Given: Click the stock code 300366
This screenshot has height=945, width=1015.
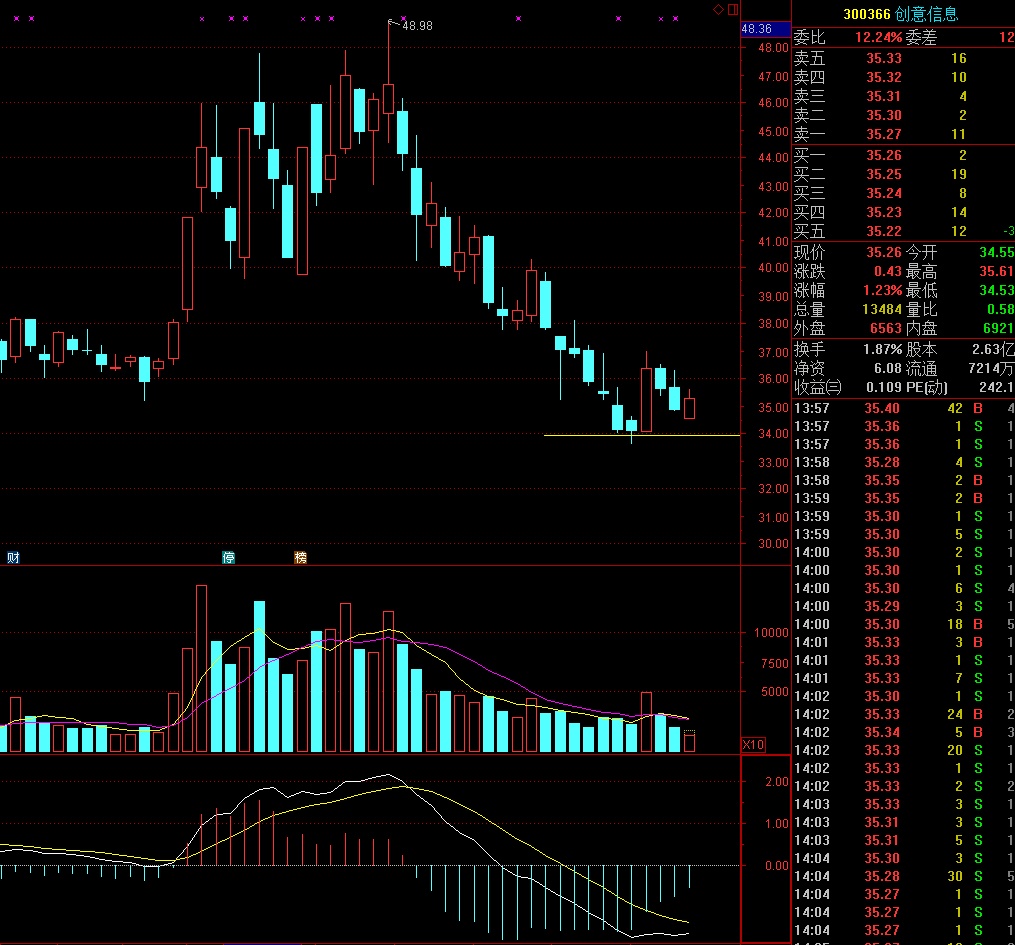Looking at the screenshot, I should point(866,14).
